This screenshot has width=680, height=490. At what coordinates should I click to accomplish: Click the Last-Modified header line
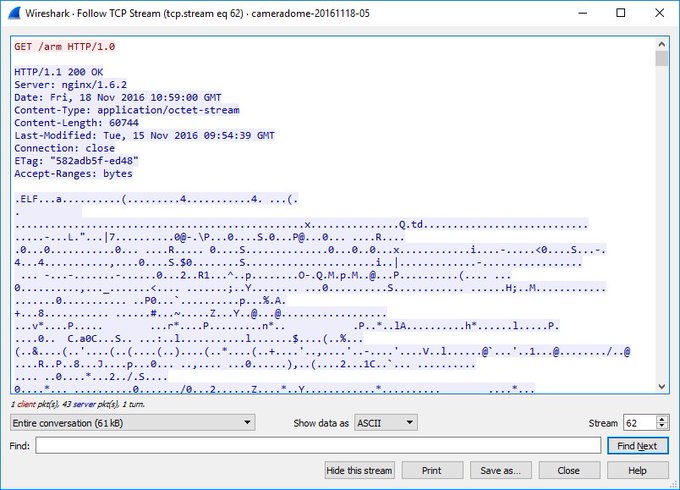(144, 135)
